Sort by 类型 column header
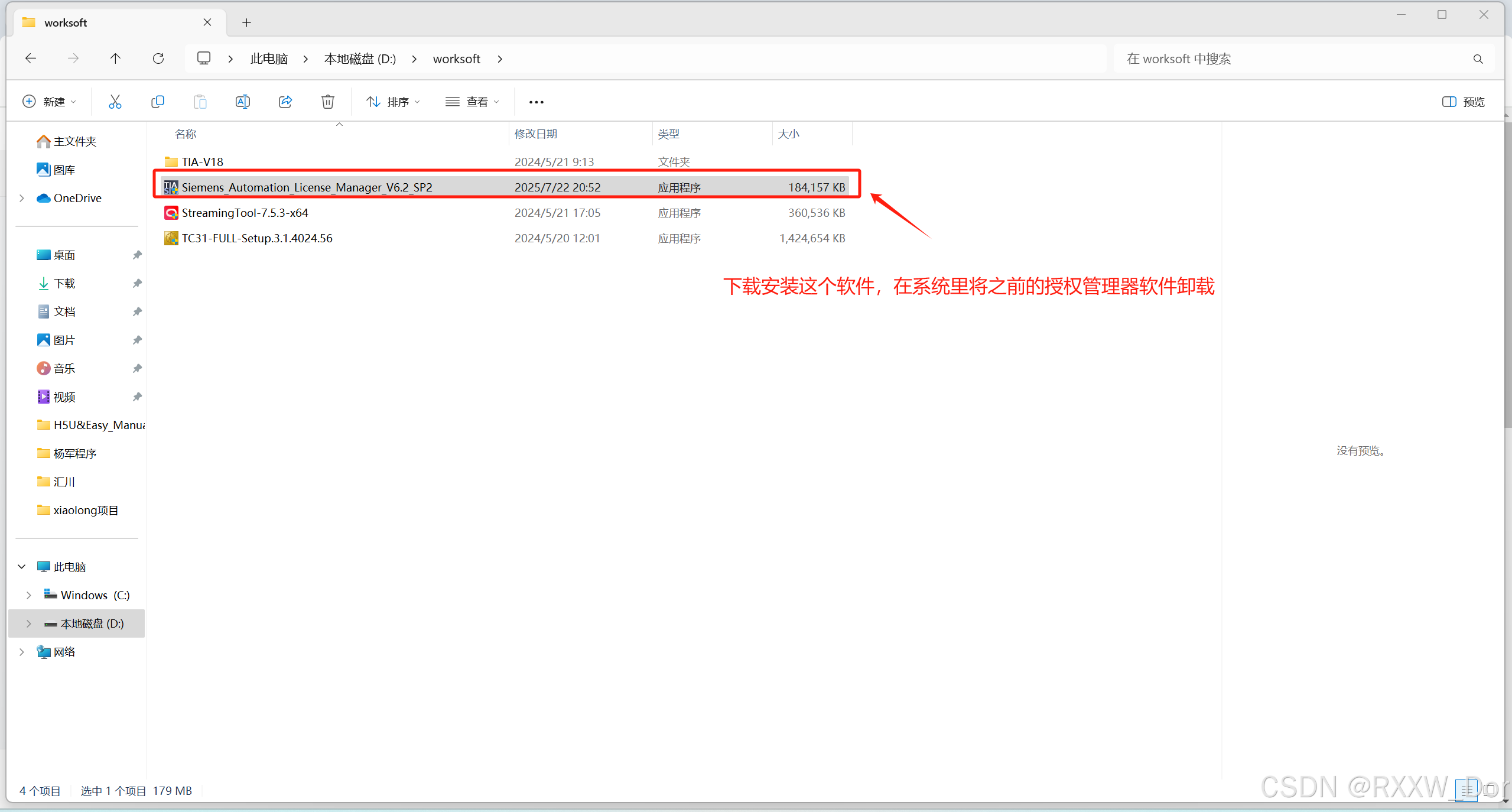This screenshot has height=812, width=1512. 669,134
